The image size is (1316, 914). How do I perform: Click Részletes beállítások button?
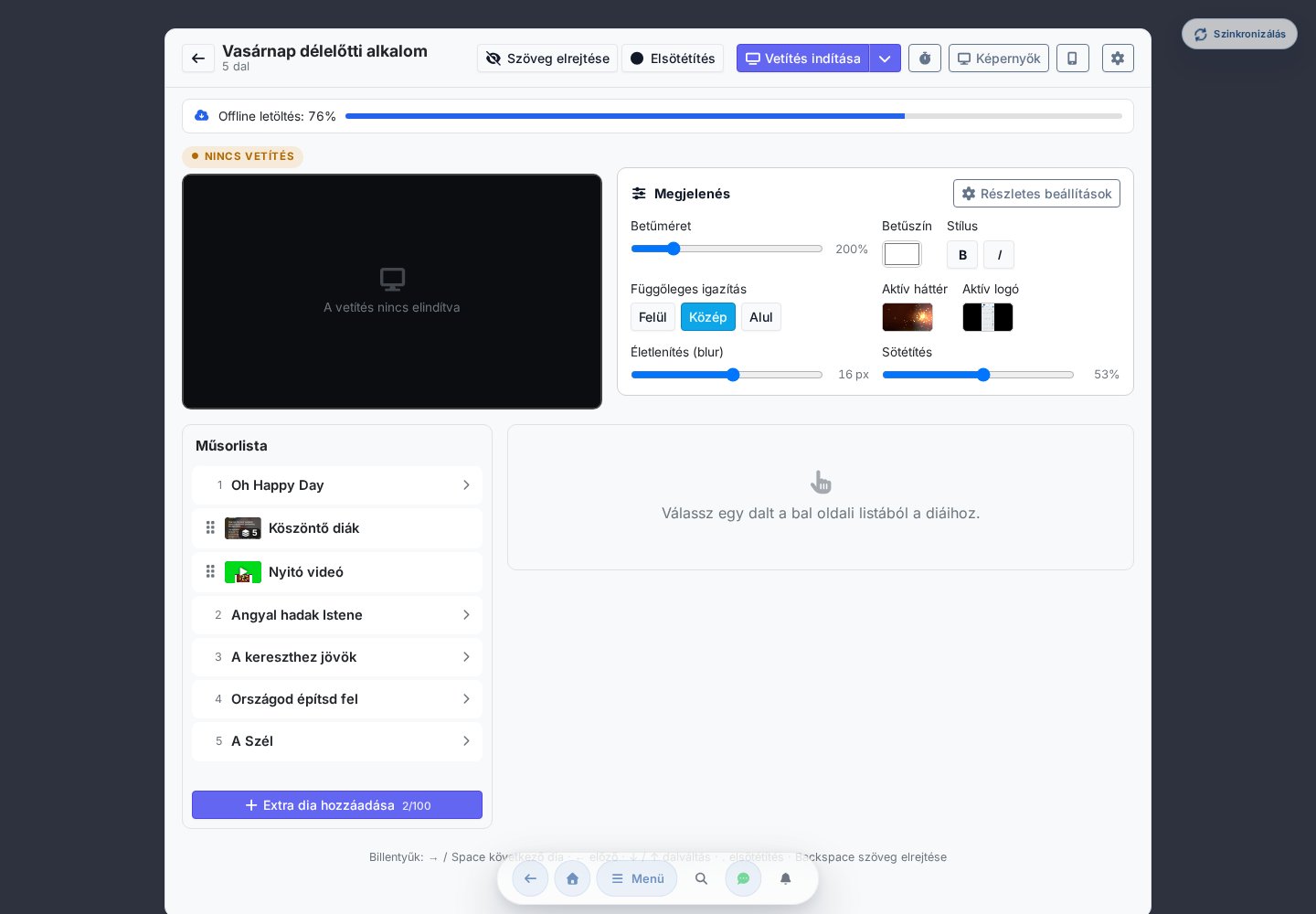(1036, 194)
